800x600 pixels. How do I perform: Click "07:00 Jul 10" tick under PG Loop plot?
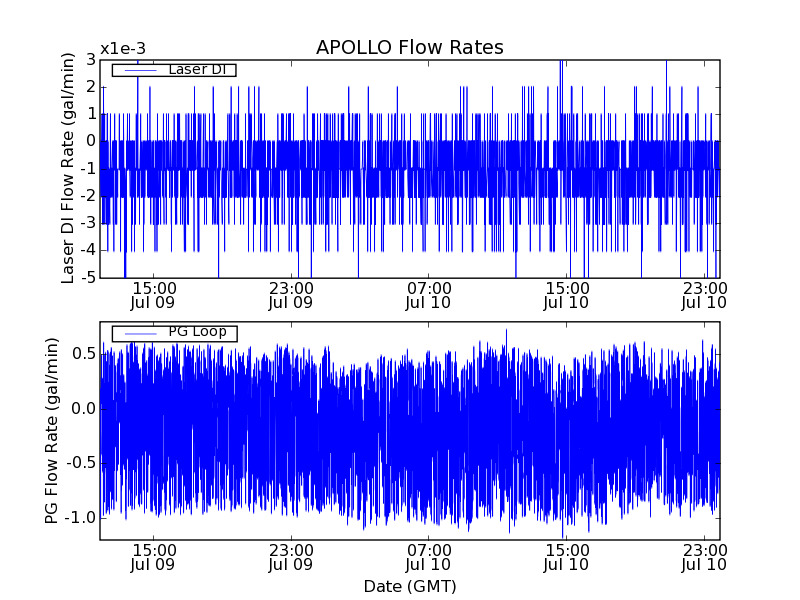(x=429, y=557)
